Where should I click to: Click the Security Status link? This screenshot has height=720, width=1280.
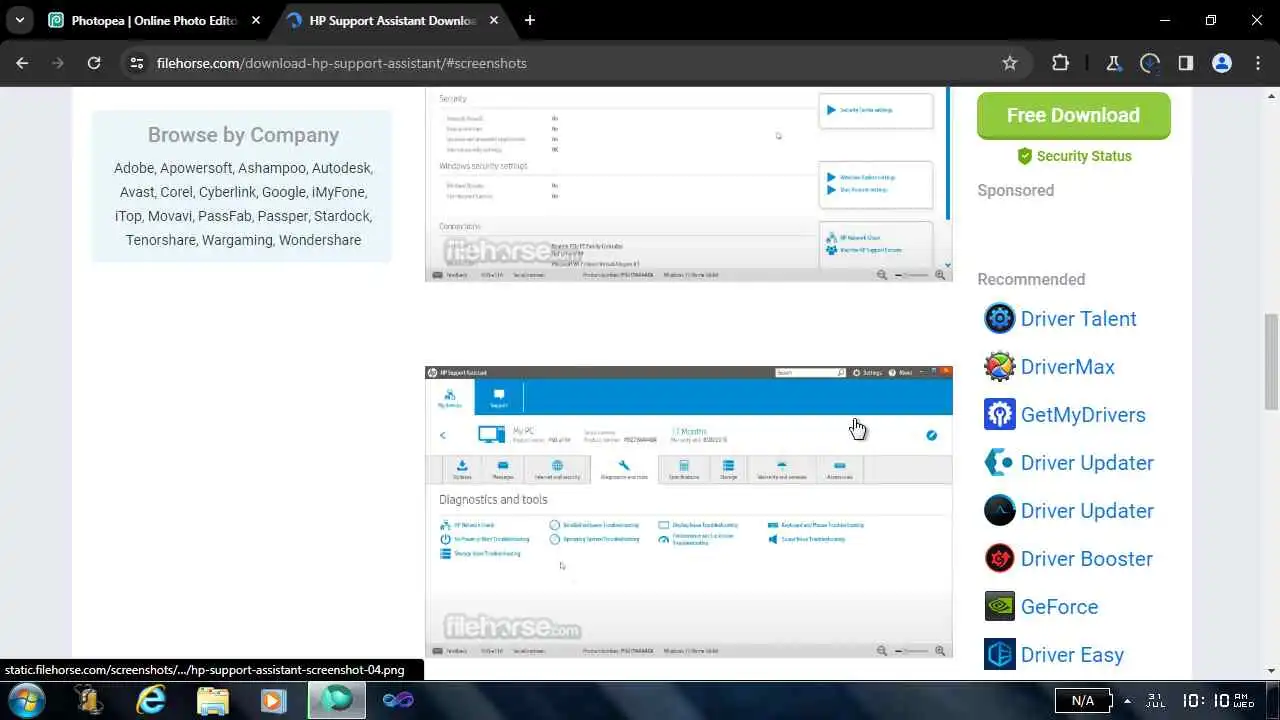[x=1084, y=156]
